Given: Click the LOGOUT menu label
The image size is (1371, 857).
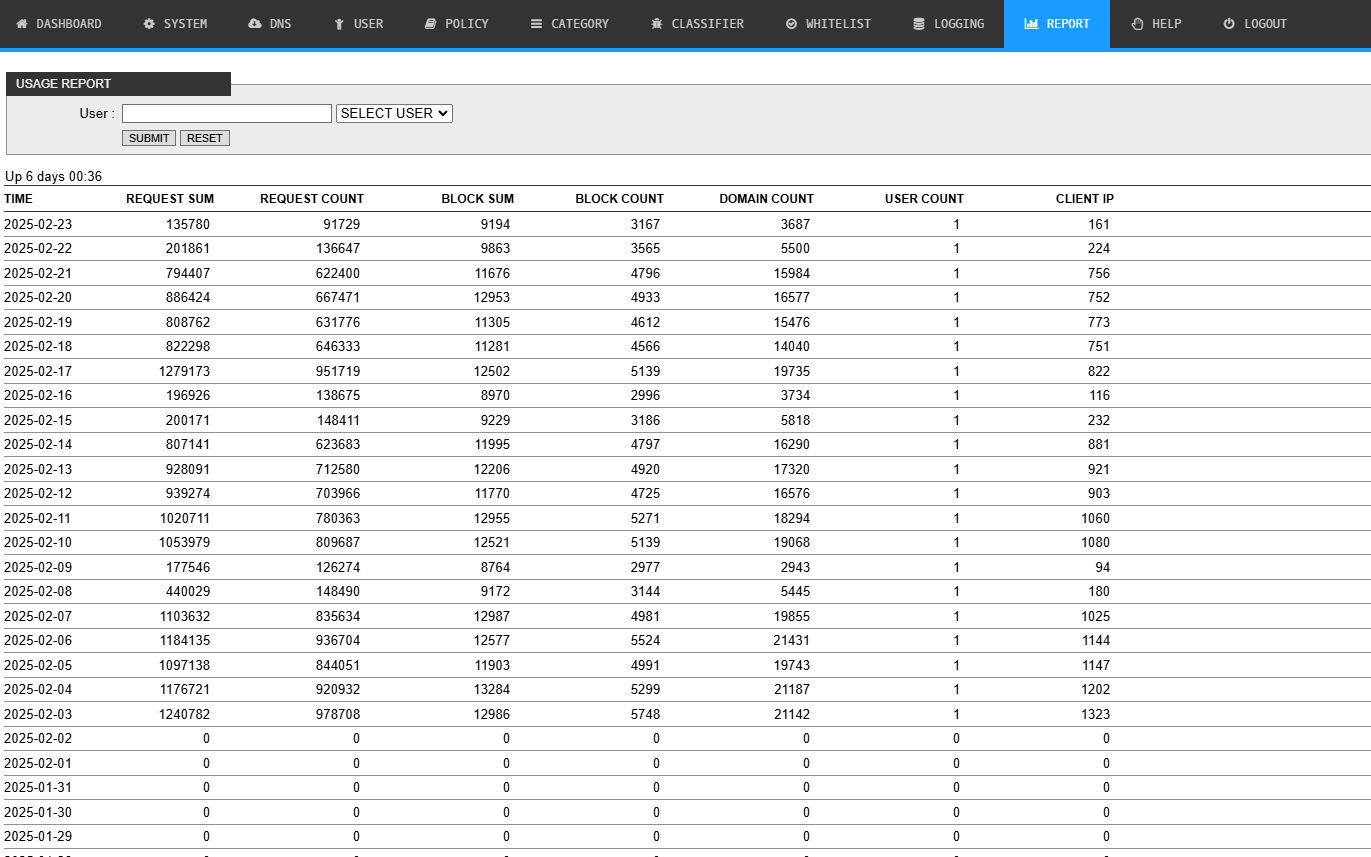Looking at the screenshot, I should pos(1266,24).
